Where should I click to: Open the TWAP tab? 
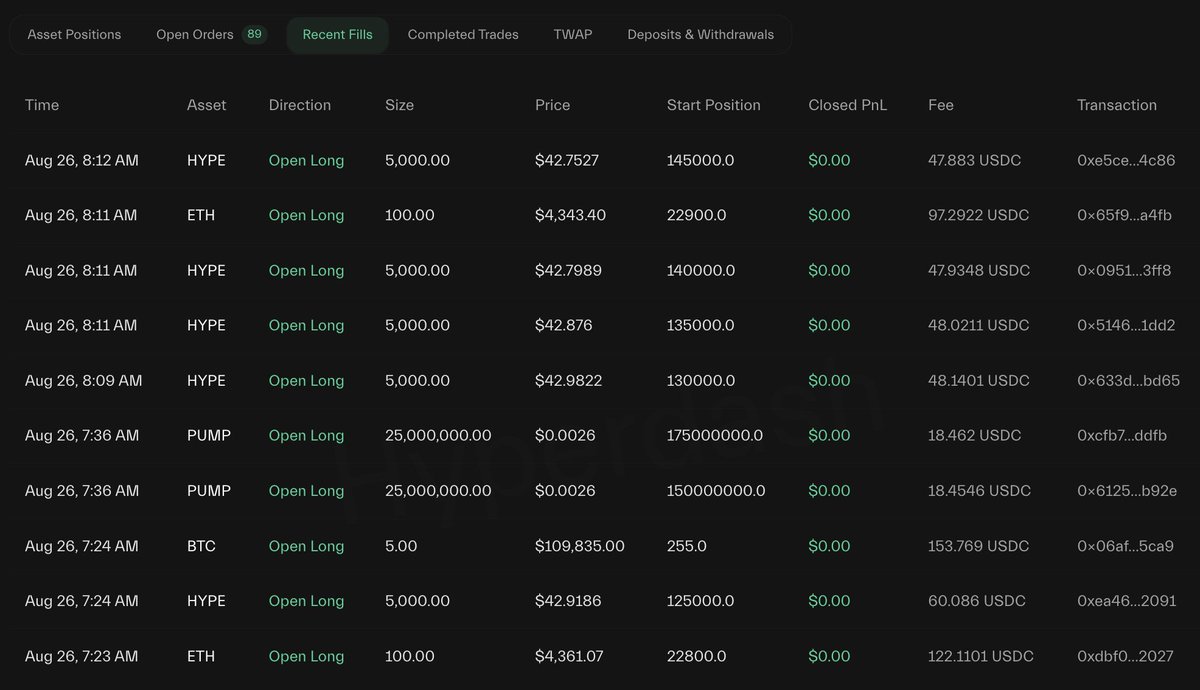click(573, 34)
